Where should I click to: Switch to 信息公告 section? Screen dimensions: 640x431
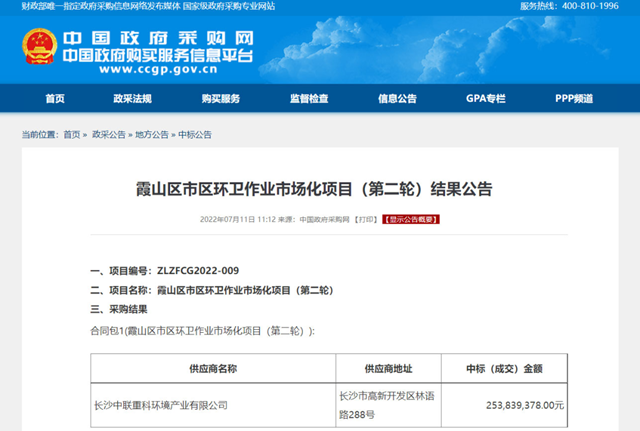(x=397, y=99)
